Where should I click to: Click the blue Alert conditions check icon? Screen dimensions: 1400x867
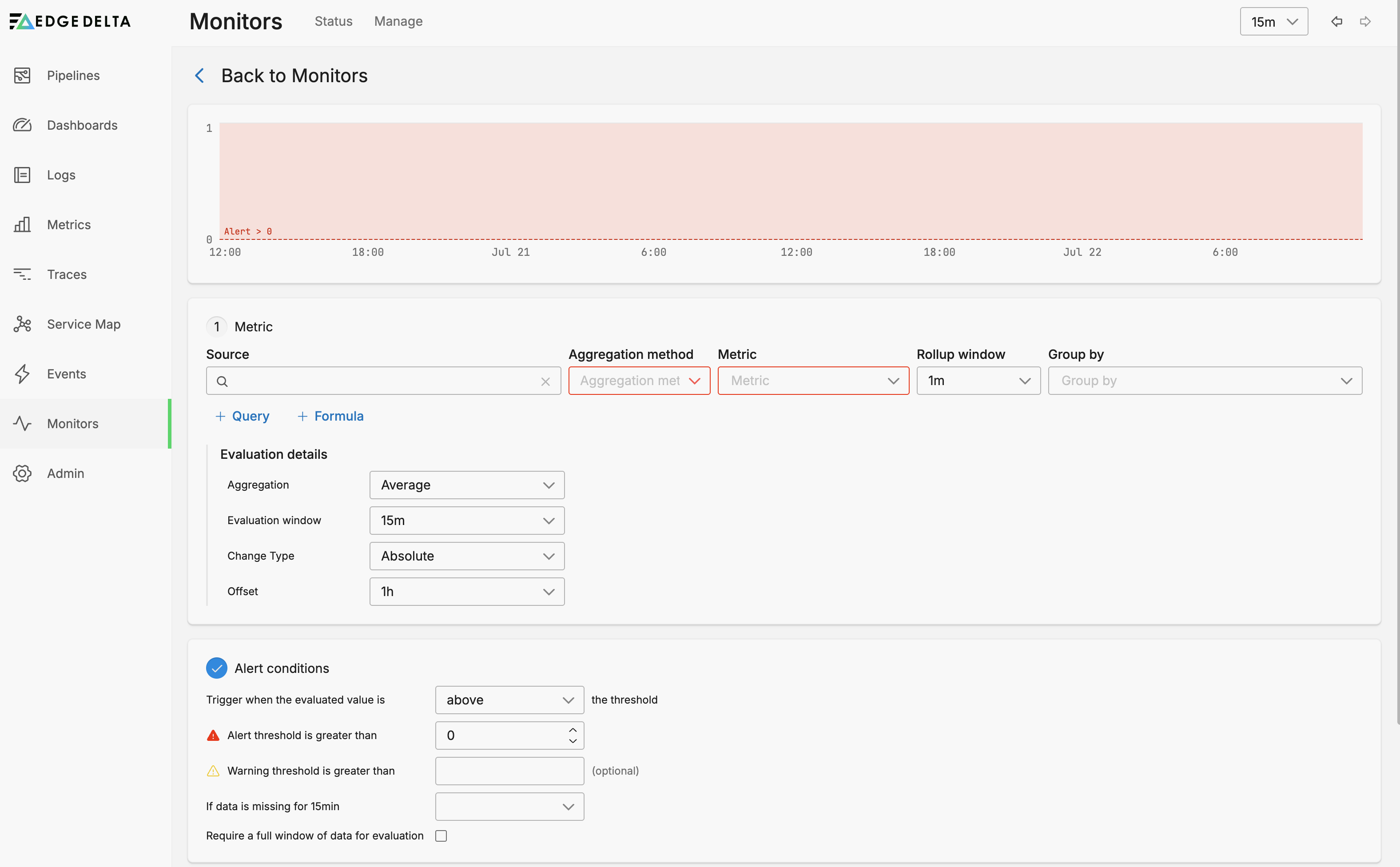[217, 668]
